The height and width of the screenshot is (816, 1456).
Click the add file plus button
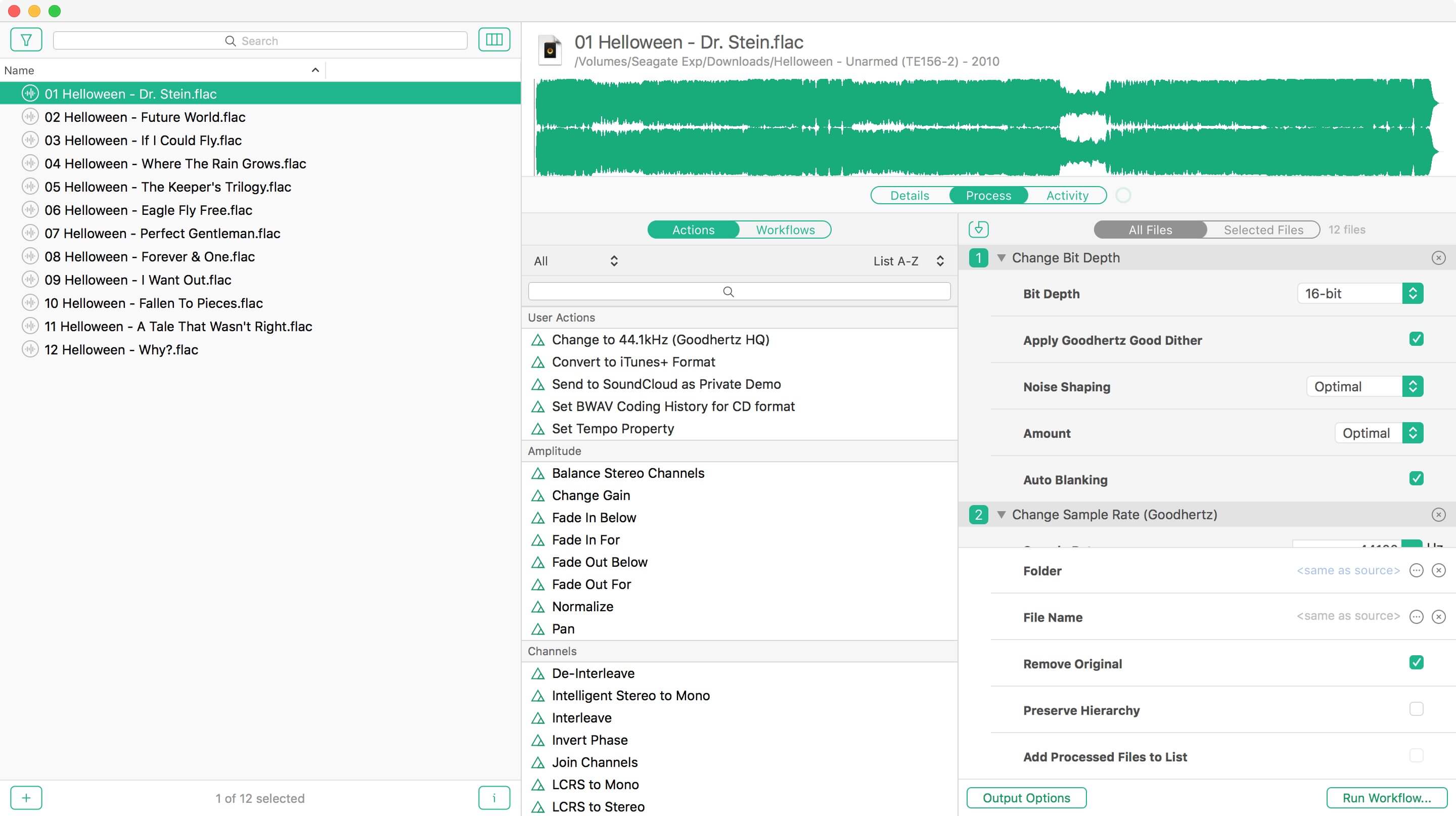(x=26, y=798)
